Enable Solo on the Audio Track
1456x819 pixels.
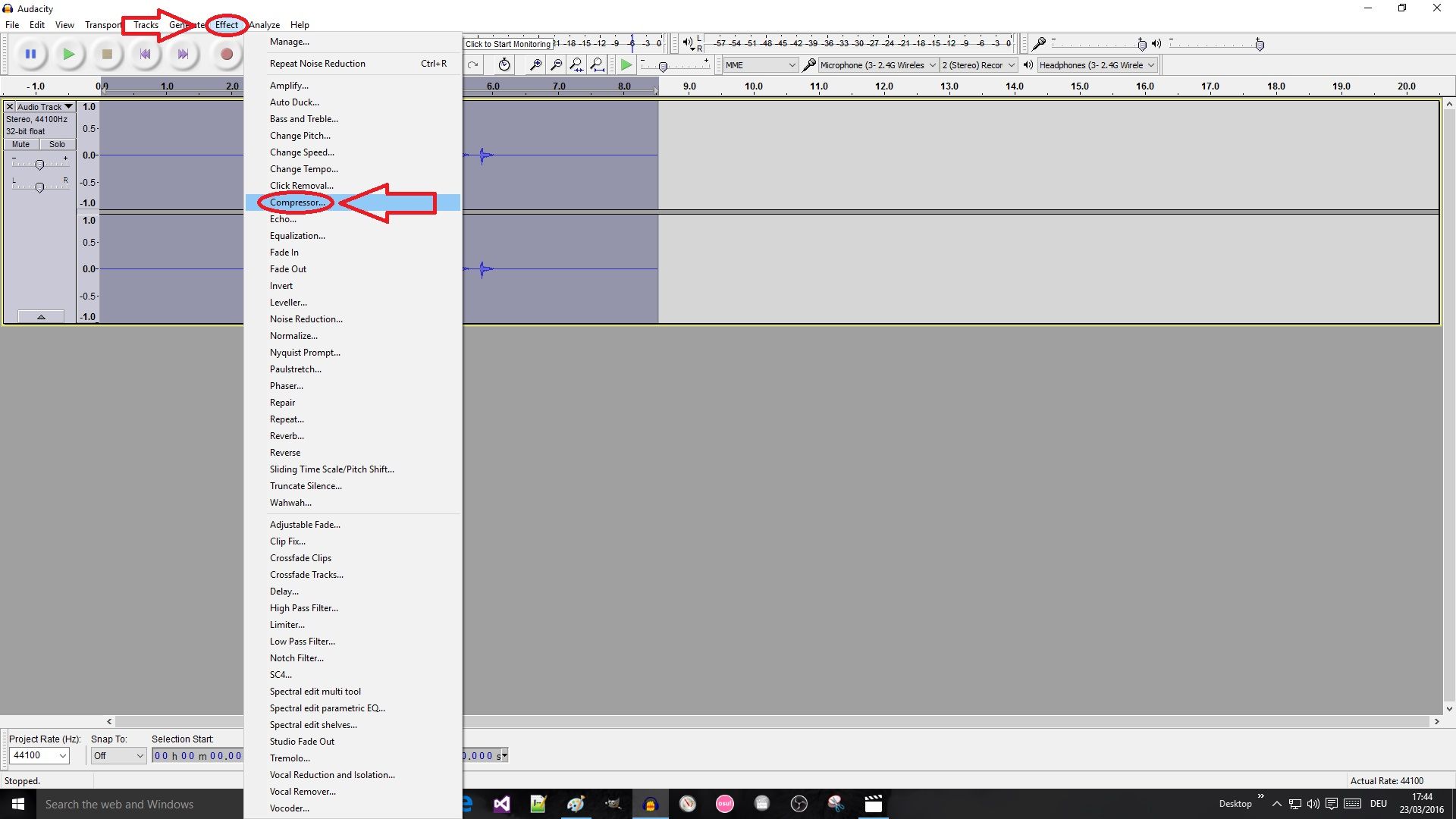[x=57, y=144]
